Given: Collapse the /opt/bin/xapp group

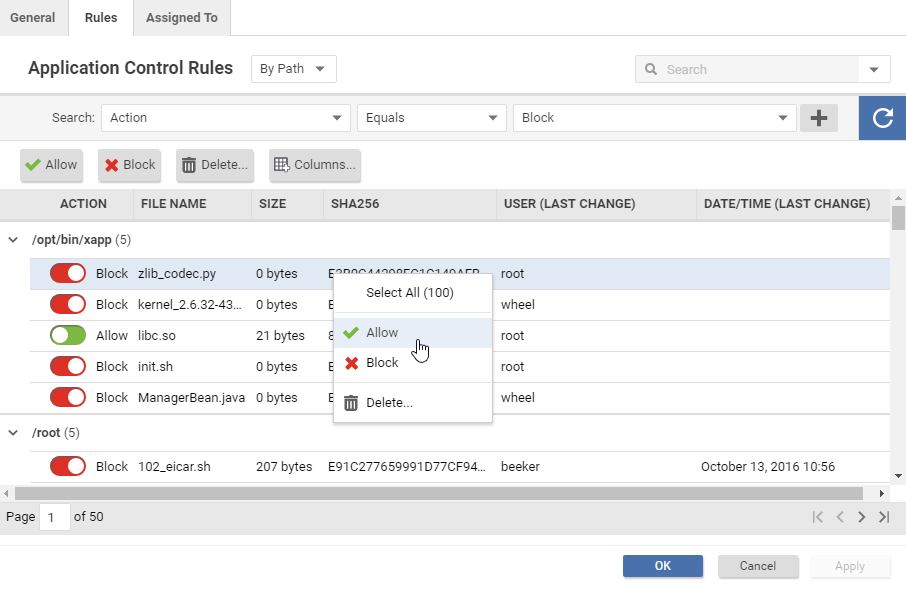Looking at the screenshot, I should pos(13,240).
